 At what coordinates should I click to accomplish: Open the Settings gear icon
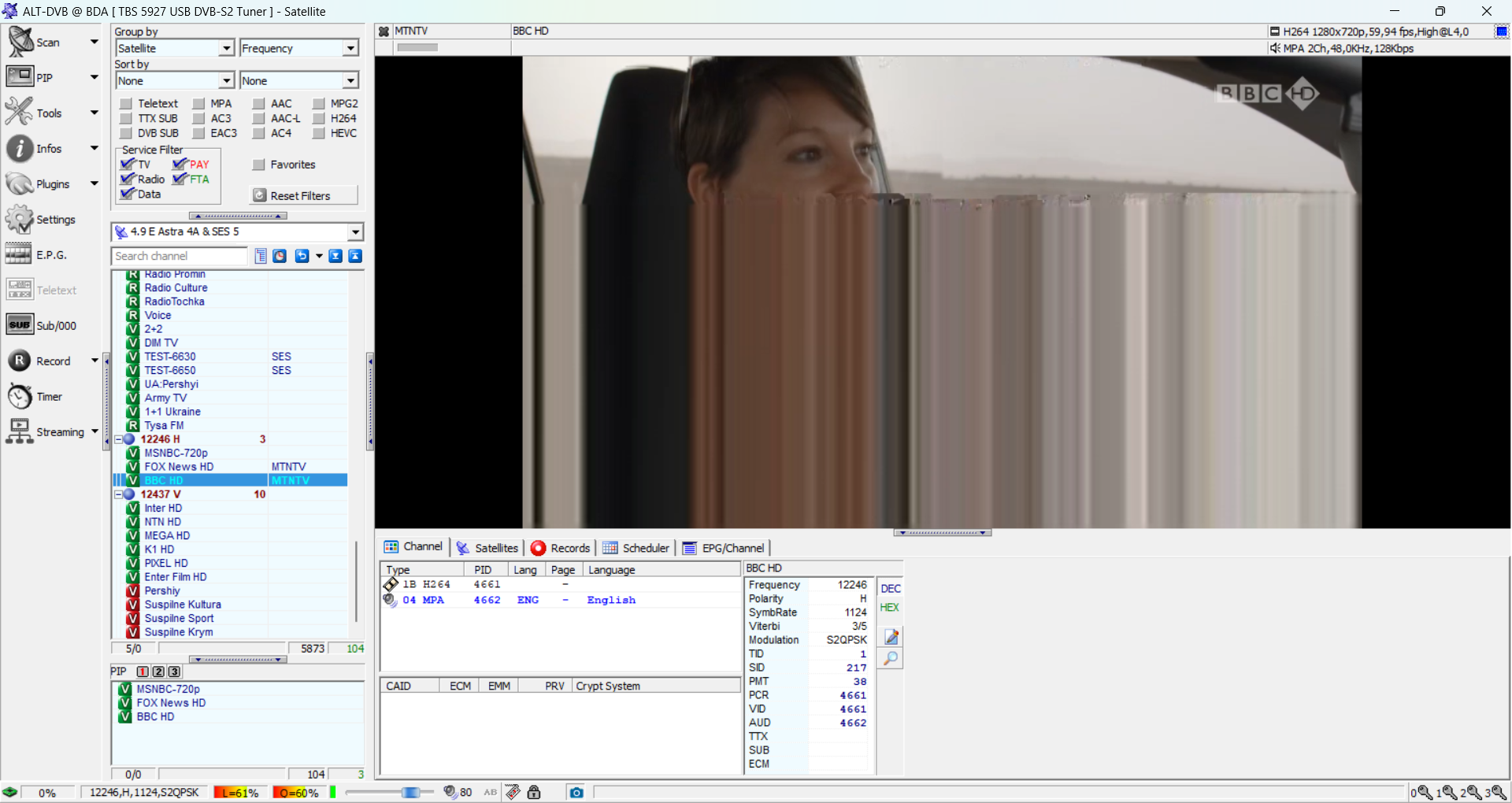click(20, 219)
